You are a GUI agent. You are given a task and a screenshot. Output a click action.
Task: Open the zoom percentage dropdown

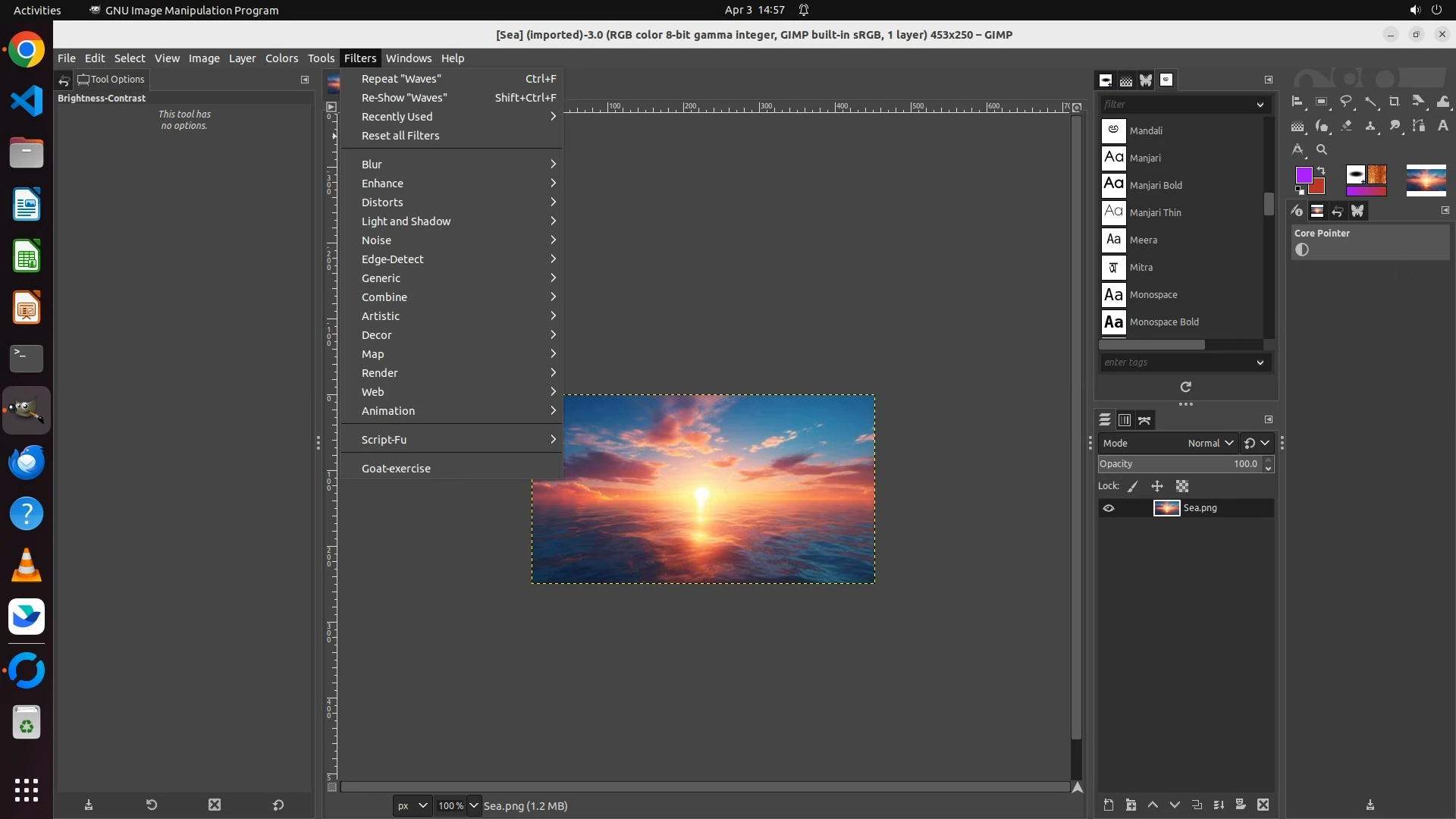click(x=474, y=805)
